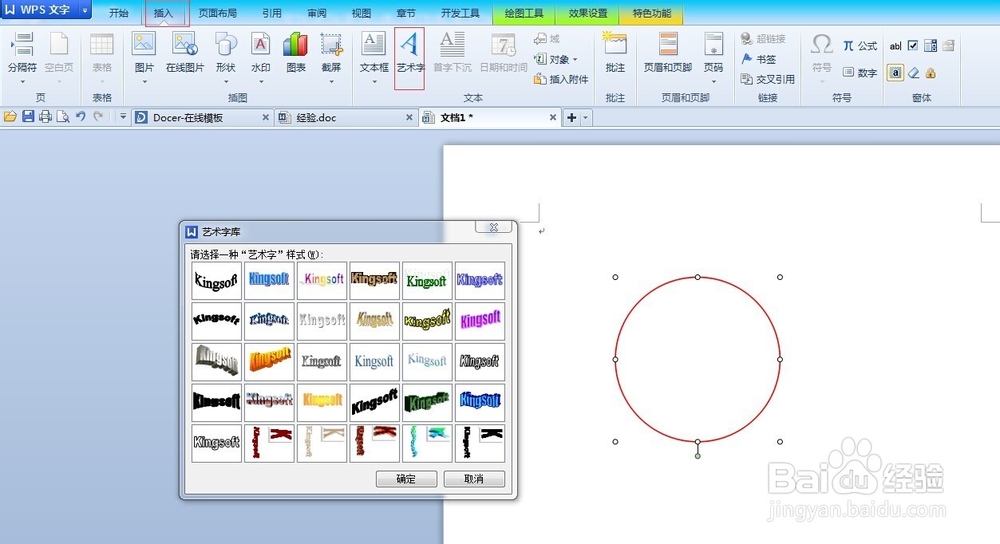
Task: Click 交叉引用 cross reference
Action: pos(767,79)
